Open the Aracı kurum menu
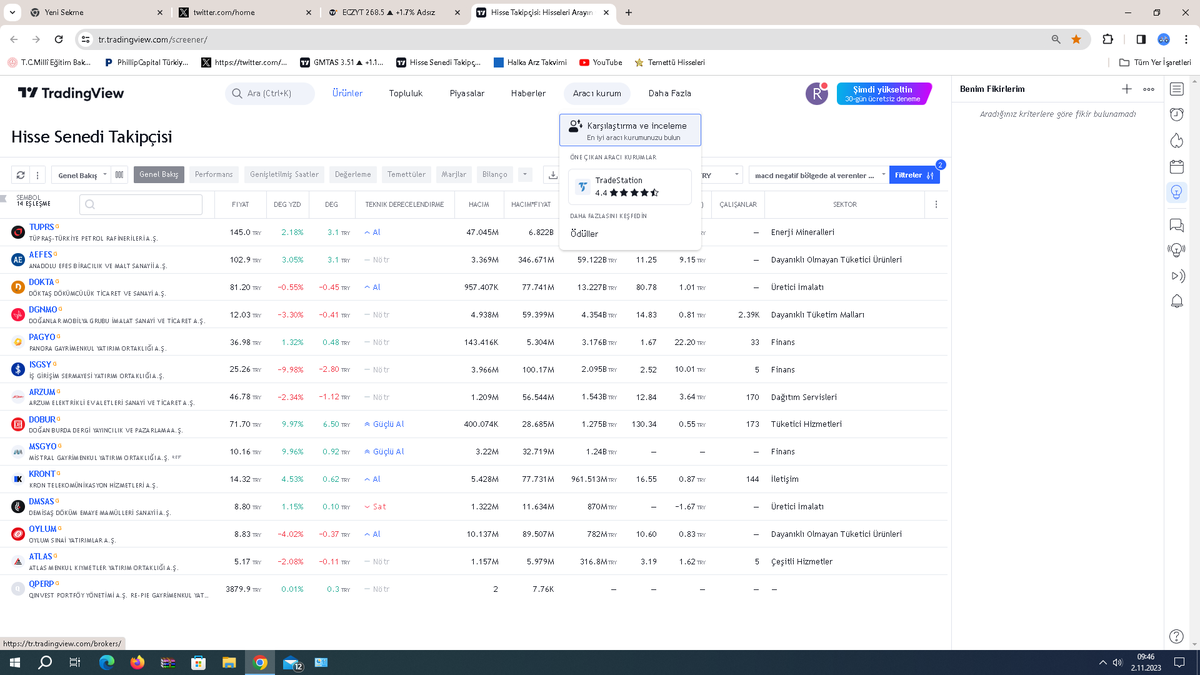Image resolution: width=1200 pixels, height=675 pixels. point(597,93)
